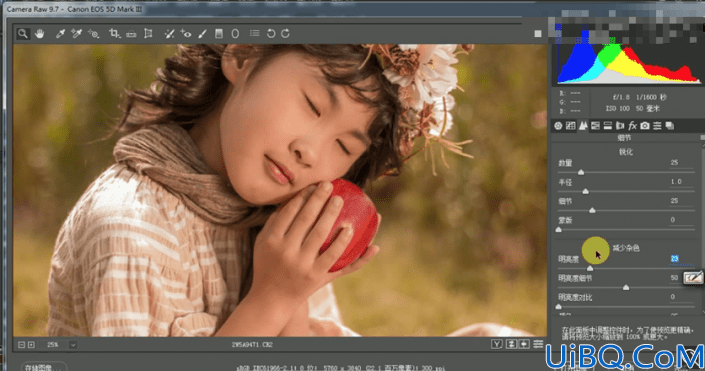Select the Red Eye Removal tool

click(186, 34)
